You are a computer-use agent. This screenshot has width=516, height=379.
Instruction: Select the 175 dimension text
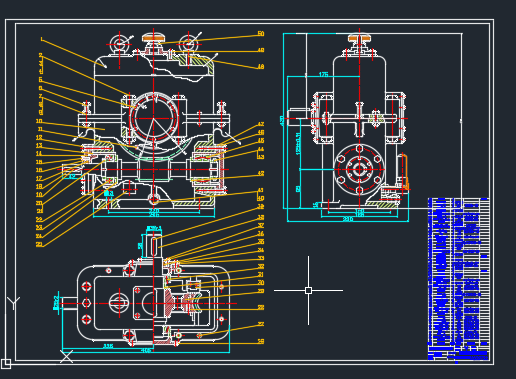pyautogui.click(x=324, y=74)
